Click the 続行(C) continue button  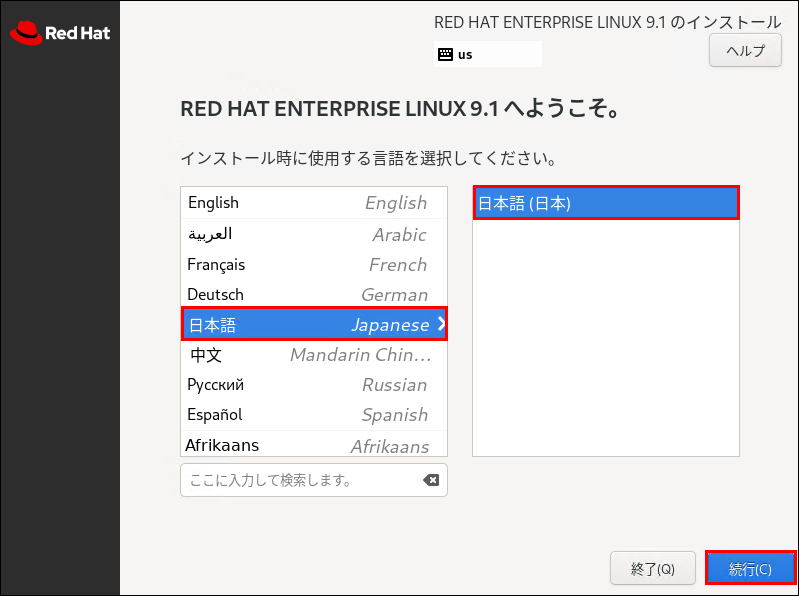tap(750, 568)
